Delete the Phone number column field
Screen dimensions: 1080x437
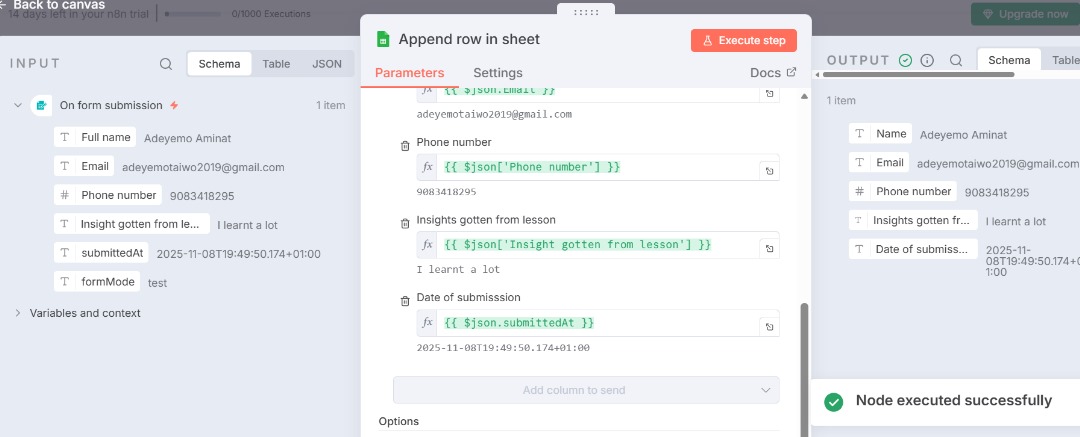(x=405, y=146)
